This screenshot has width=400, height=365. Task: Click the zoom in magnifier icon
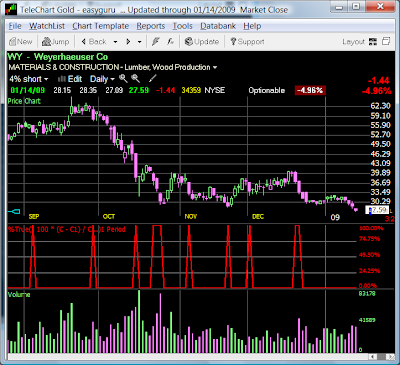[x=124, y=79]
